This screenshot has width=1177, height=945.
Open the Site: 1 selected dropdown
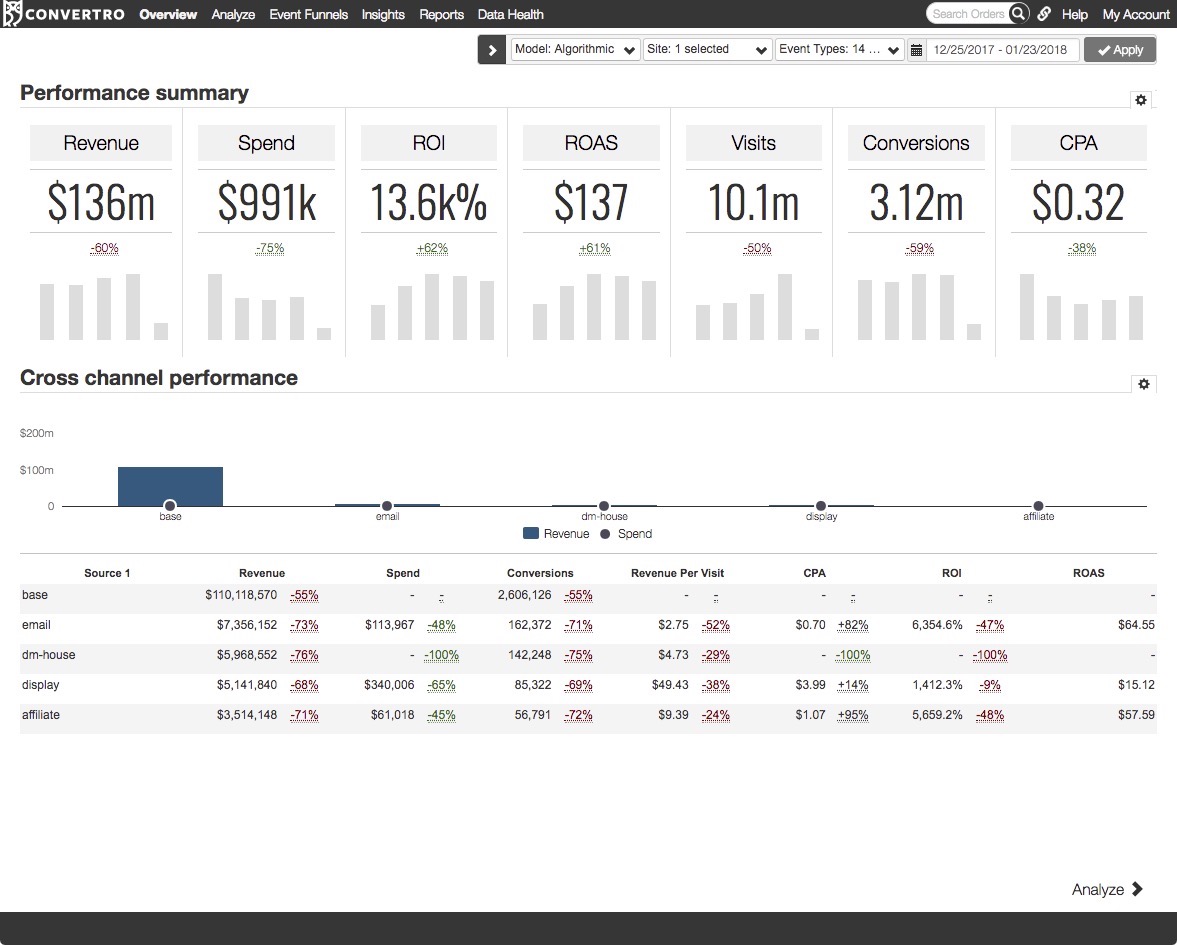pyautogui.click(x=707, y=50)
